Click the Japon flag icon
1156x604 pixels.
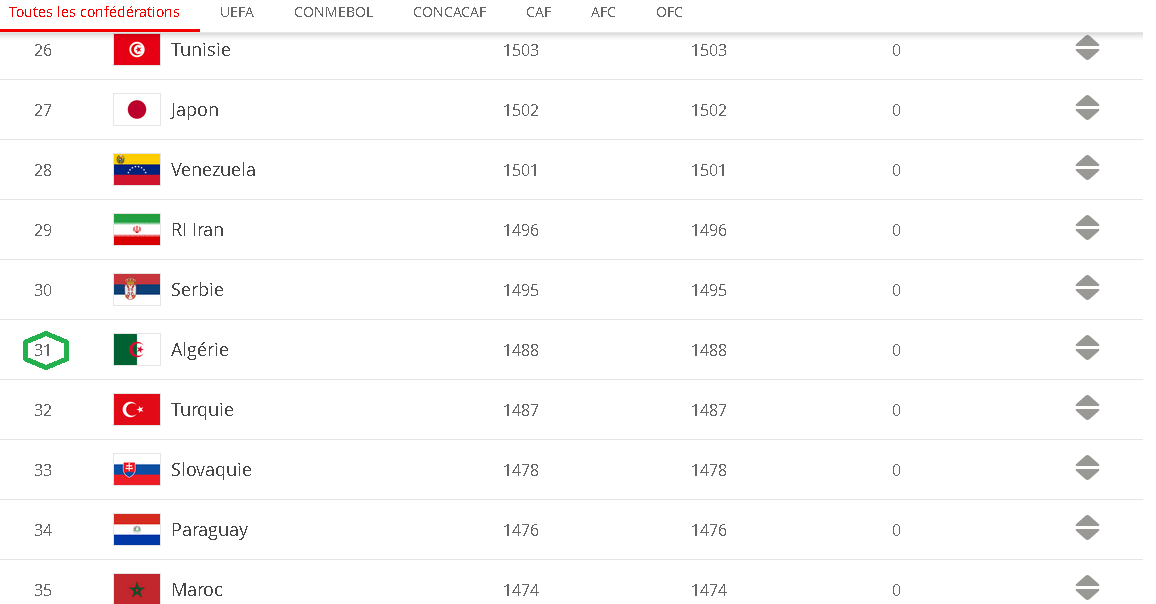[136, 110]
